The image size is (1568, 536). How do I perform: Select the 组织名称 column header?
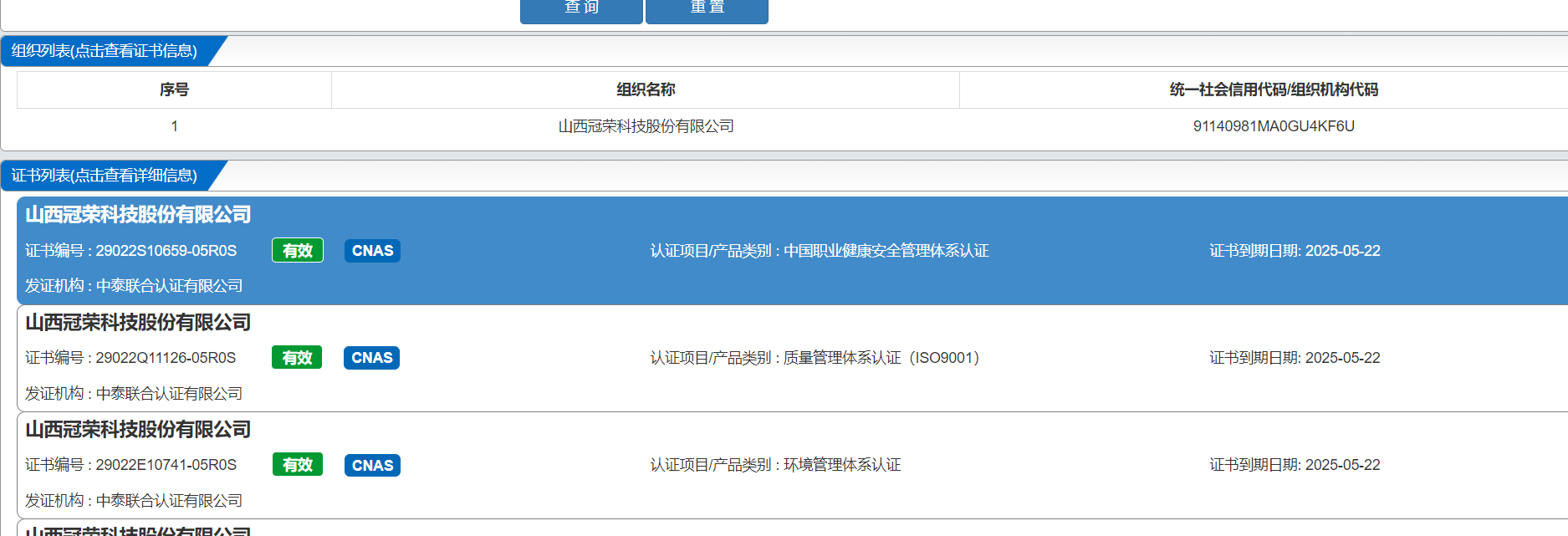click(646, 89)
